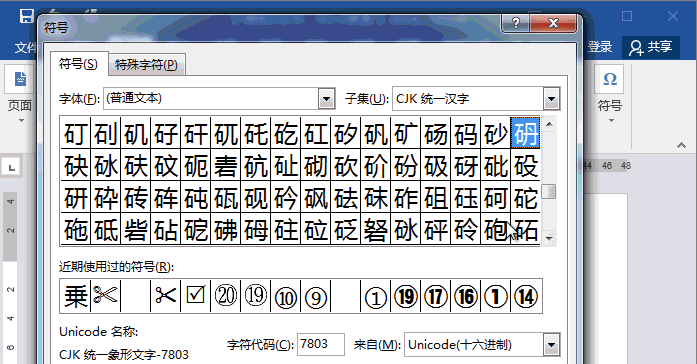Select the 研 character in the grid

76,198
